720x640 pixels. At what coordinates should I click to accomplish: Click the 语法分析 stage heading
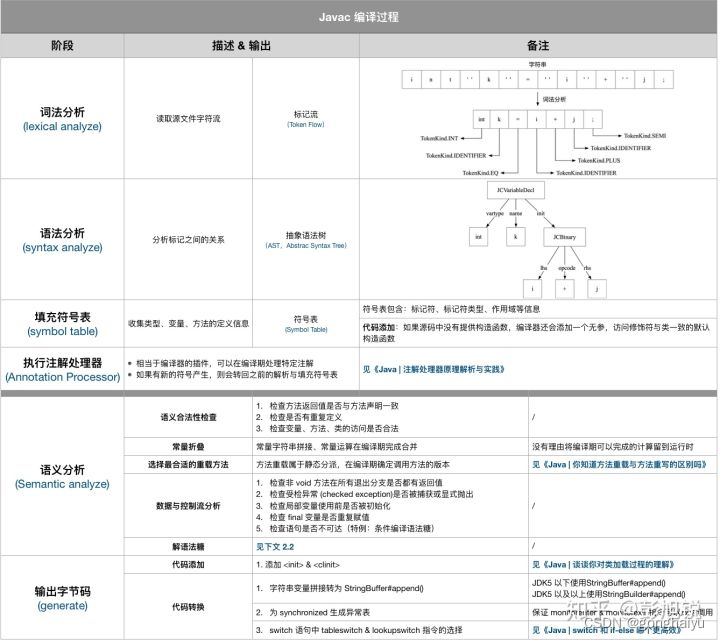[x=62, y=233]
